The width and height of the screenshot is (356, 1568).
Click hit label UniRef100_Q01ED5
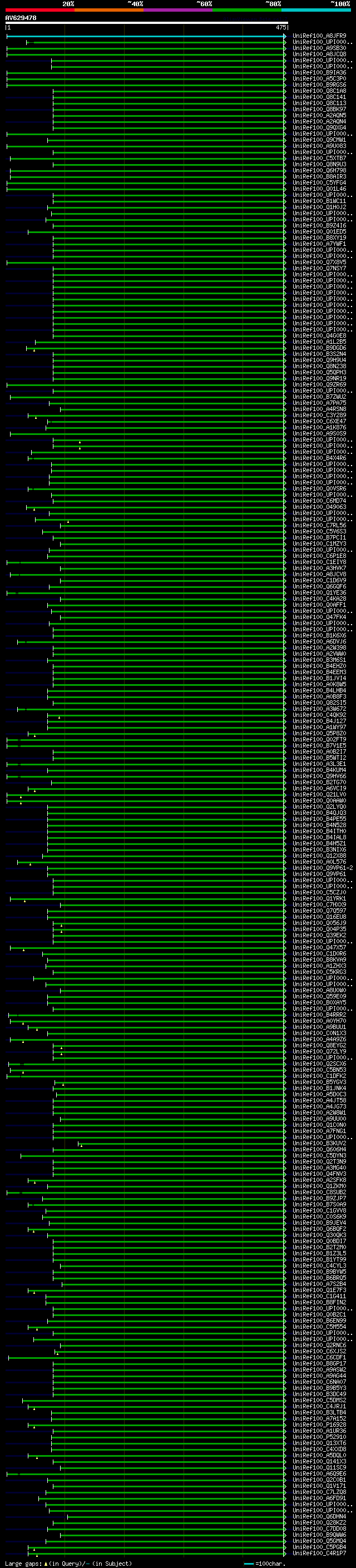click(x=319, y=231)
